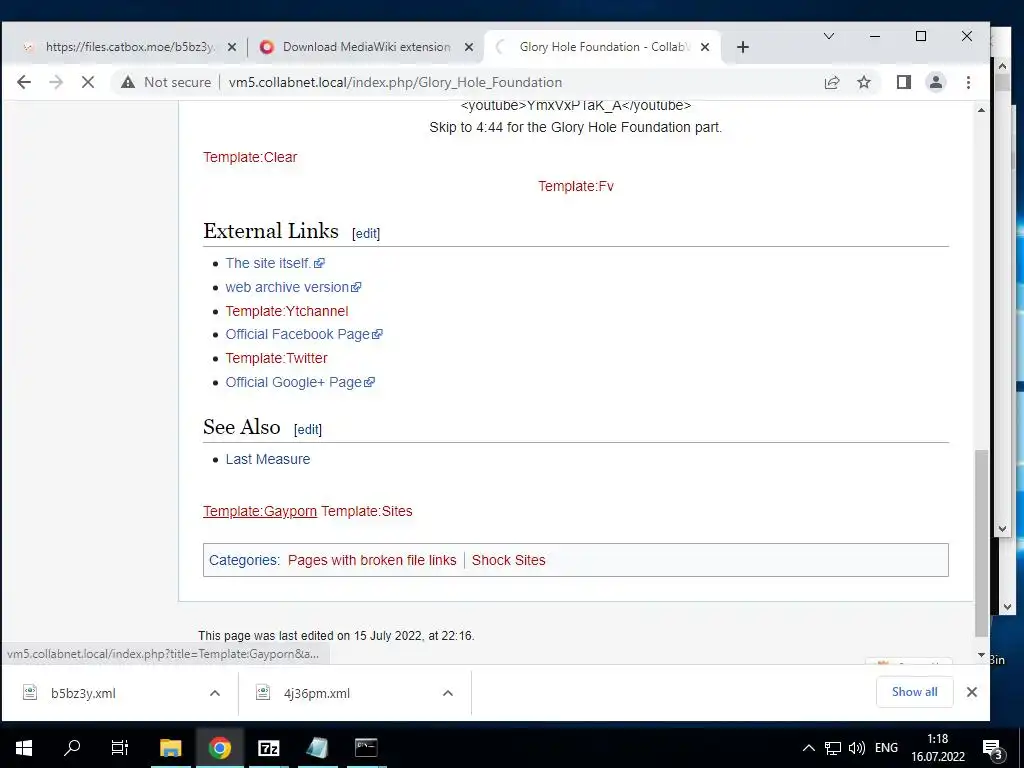The height and width of the screenshot is (768, 1024).
Task: Open Template:Ytchannel link
Action: tap(287, 311)
